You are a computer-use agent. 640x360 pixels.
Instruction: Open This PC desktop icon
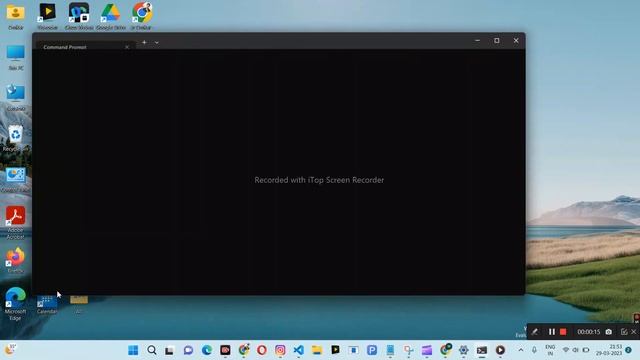click(x=16, y=57)
